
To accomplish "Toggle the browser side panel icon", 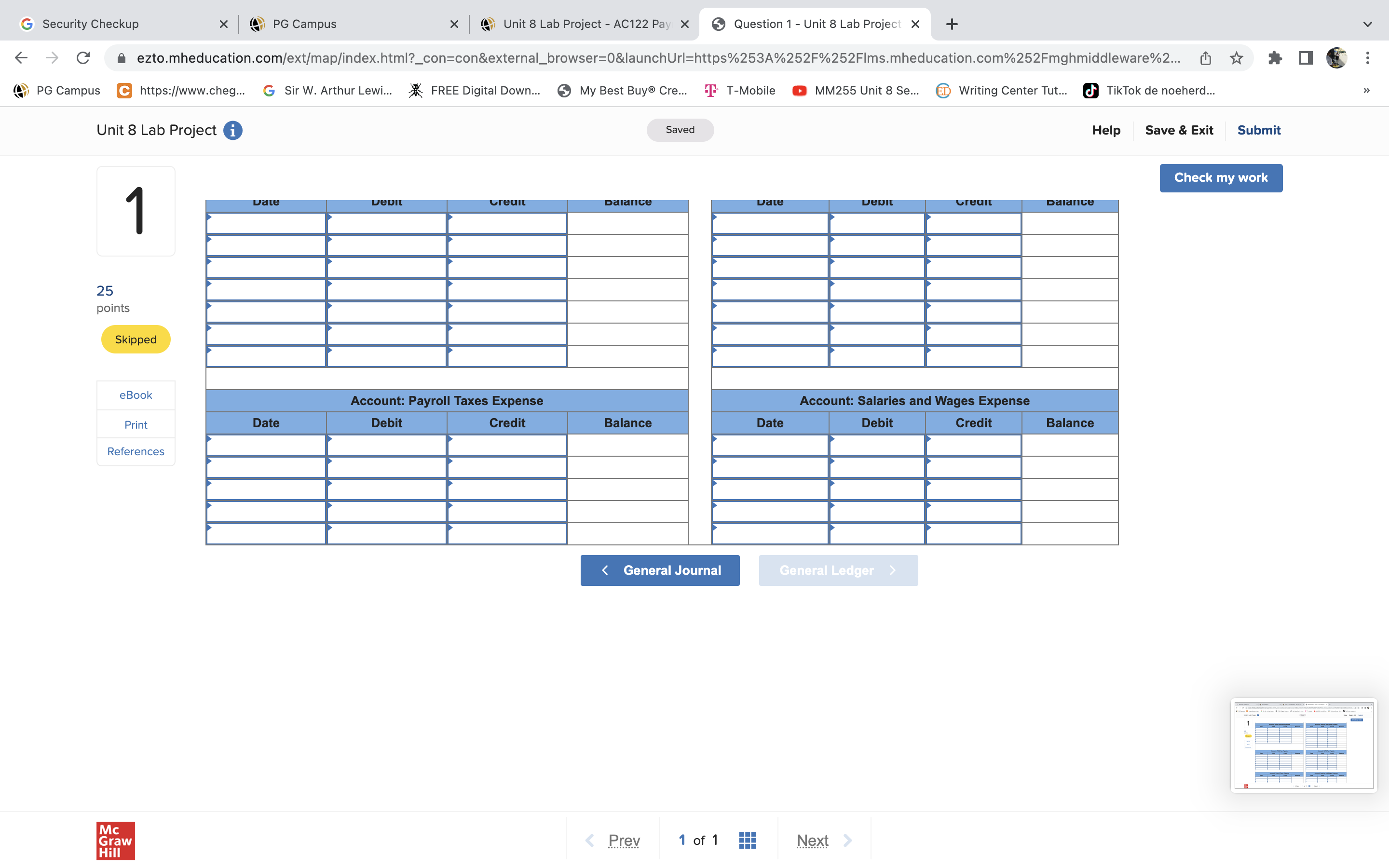I will click(x=1306, y=58).
